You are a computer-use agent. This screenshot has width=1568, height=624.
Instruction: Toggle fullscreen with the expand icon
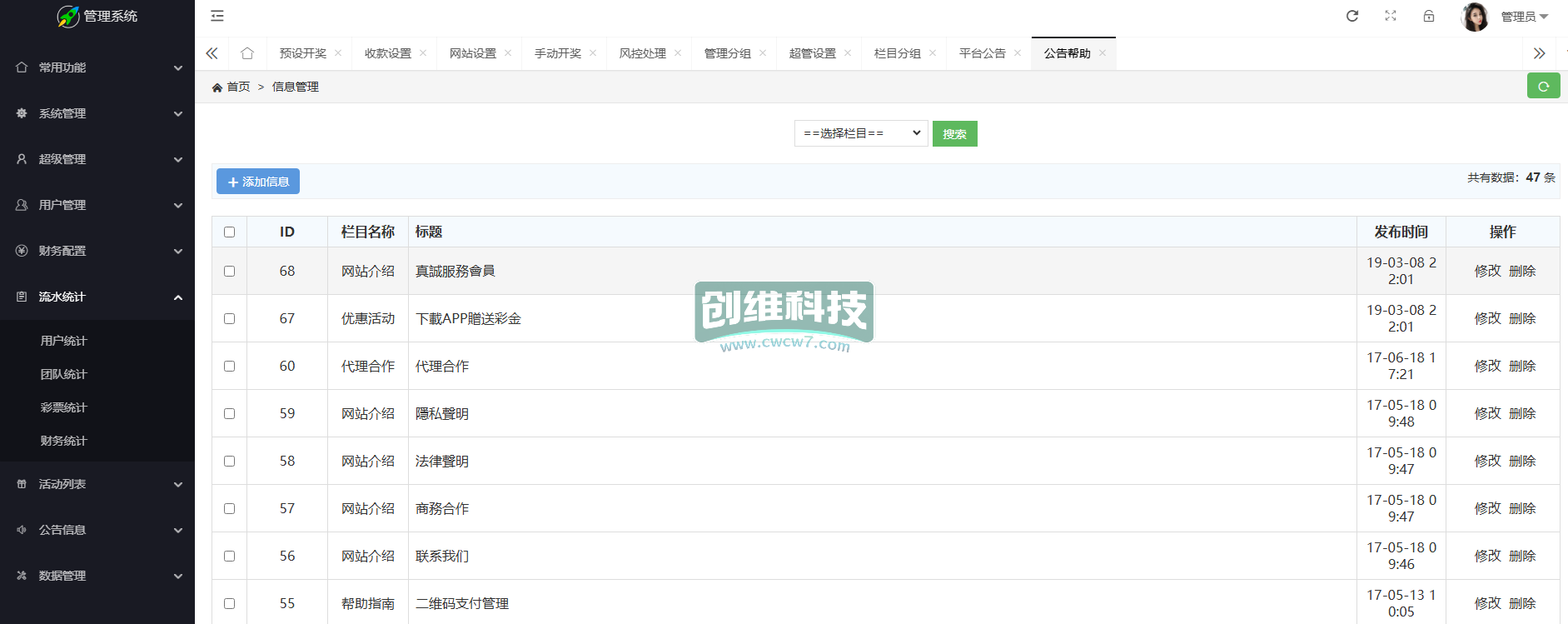coord(1391,16)
